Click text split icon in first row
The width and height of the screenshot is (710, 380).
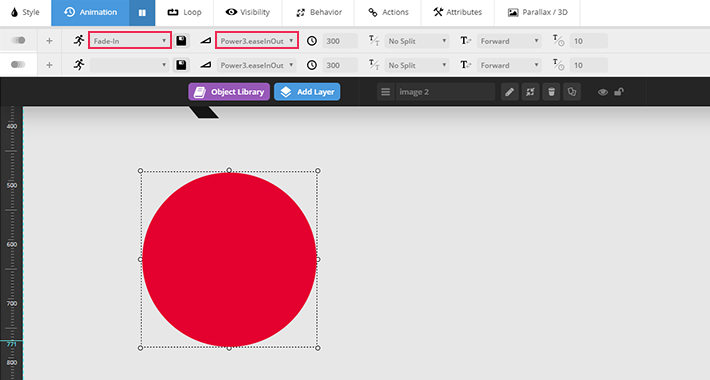pos(374,41)
